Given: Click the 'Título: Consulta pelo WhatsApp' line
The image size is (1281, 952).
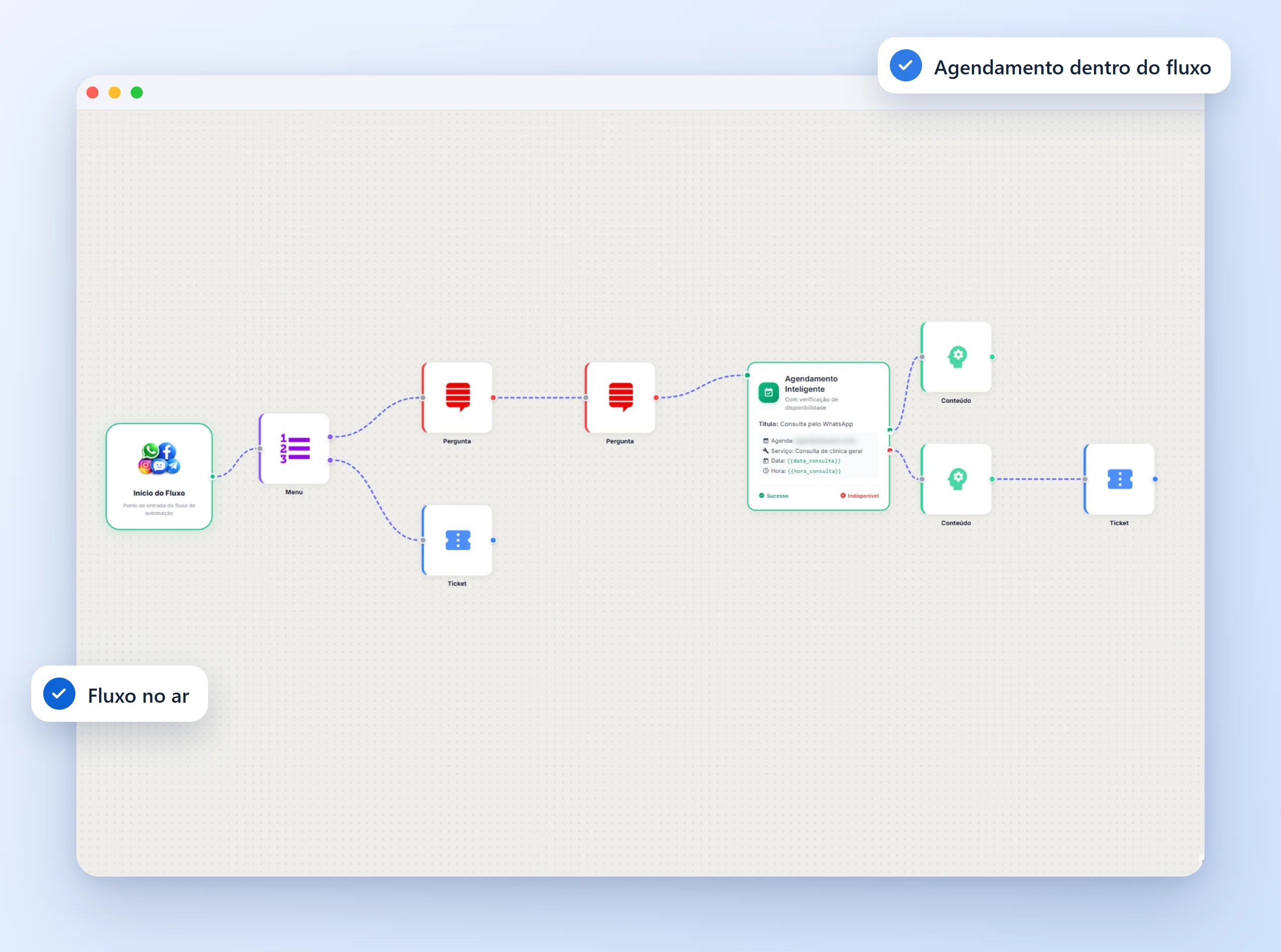Looking at the screenshot, I should [x=805, y=424].
